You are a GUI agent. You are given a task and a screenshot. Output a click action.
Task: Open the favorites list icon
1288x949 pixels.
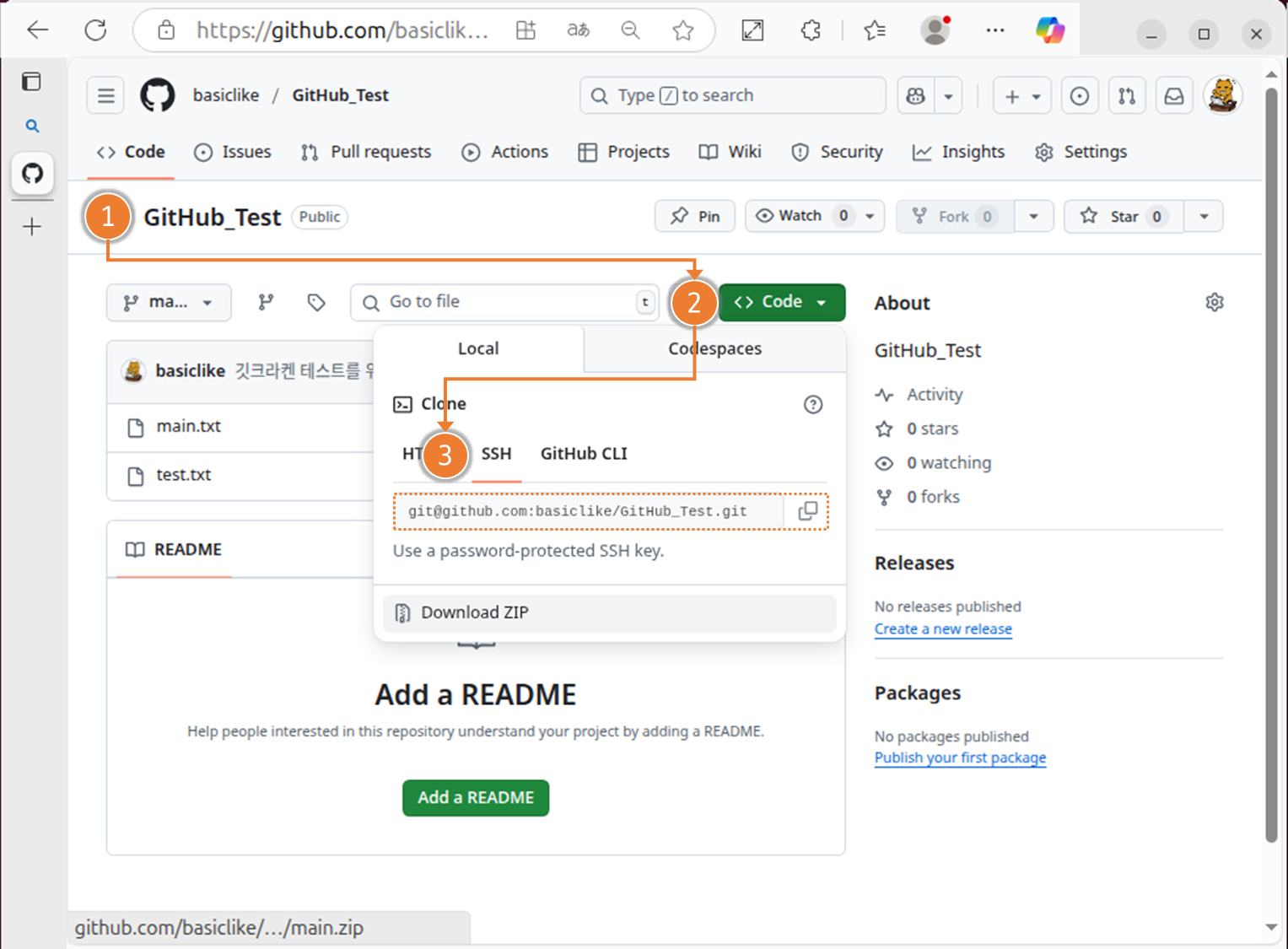click(875, 31)
